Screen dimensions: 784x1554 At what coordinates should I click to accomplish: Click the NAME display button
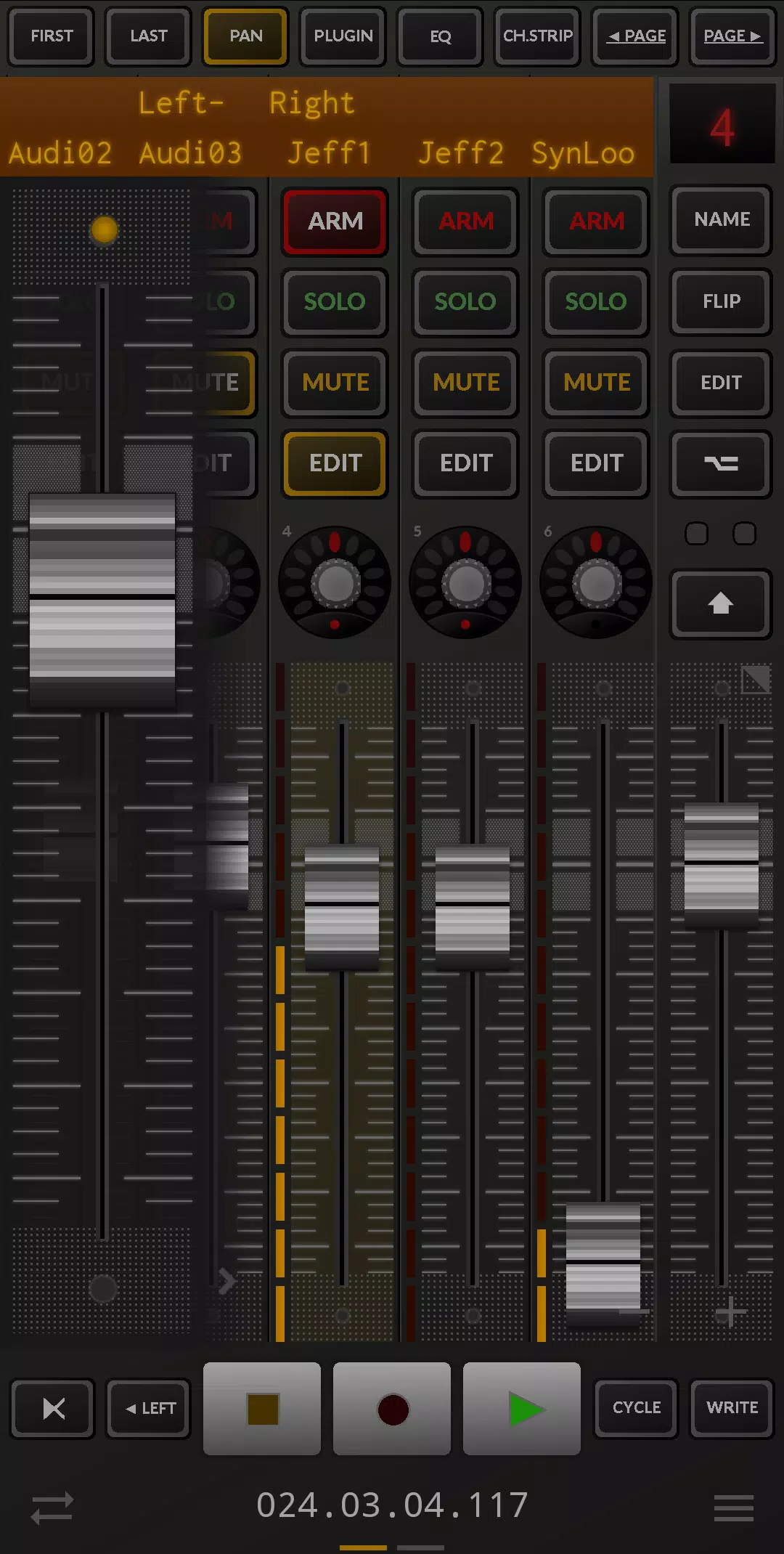pos(721,220)
